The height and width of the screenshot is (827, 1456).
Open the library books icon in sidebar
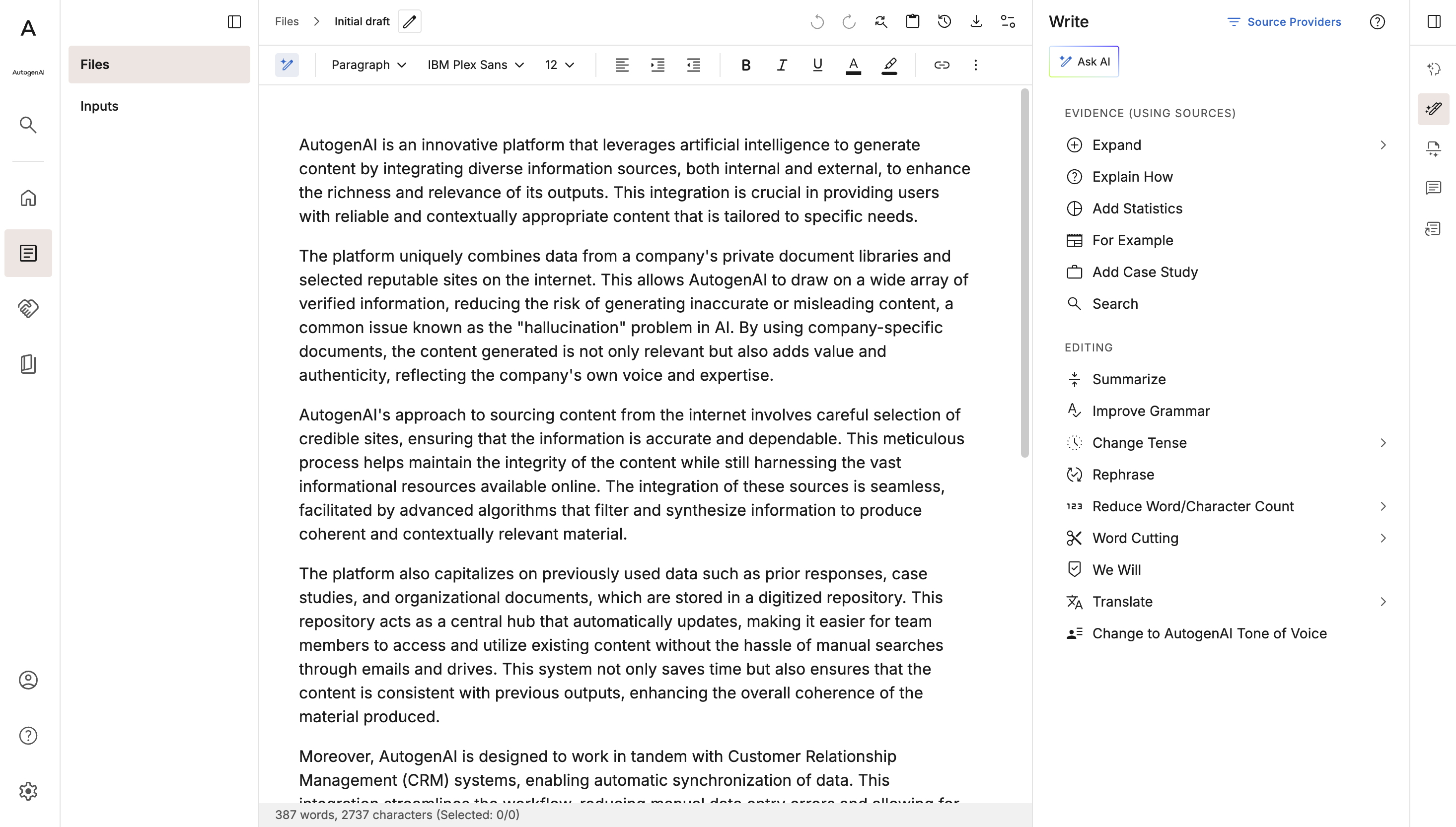pos(28,363)
